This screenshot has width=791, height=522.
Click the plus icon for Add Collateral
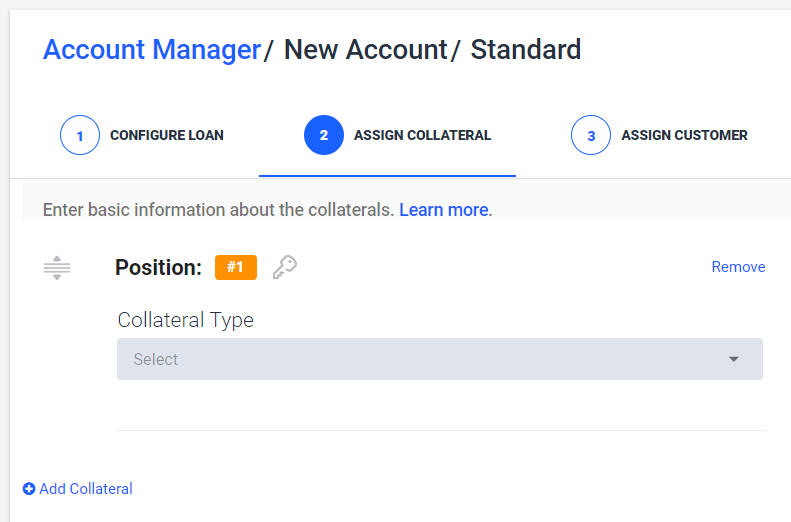29,489
